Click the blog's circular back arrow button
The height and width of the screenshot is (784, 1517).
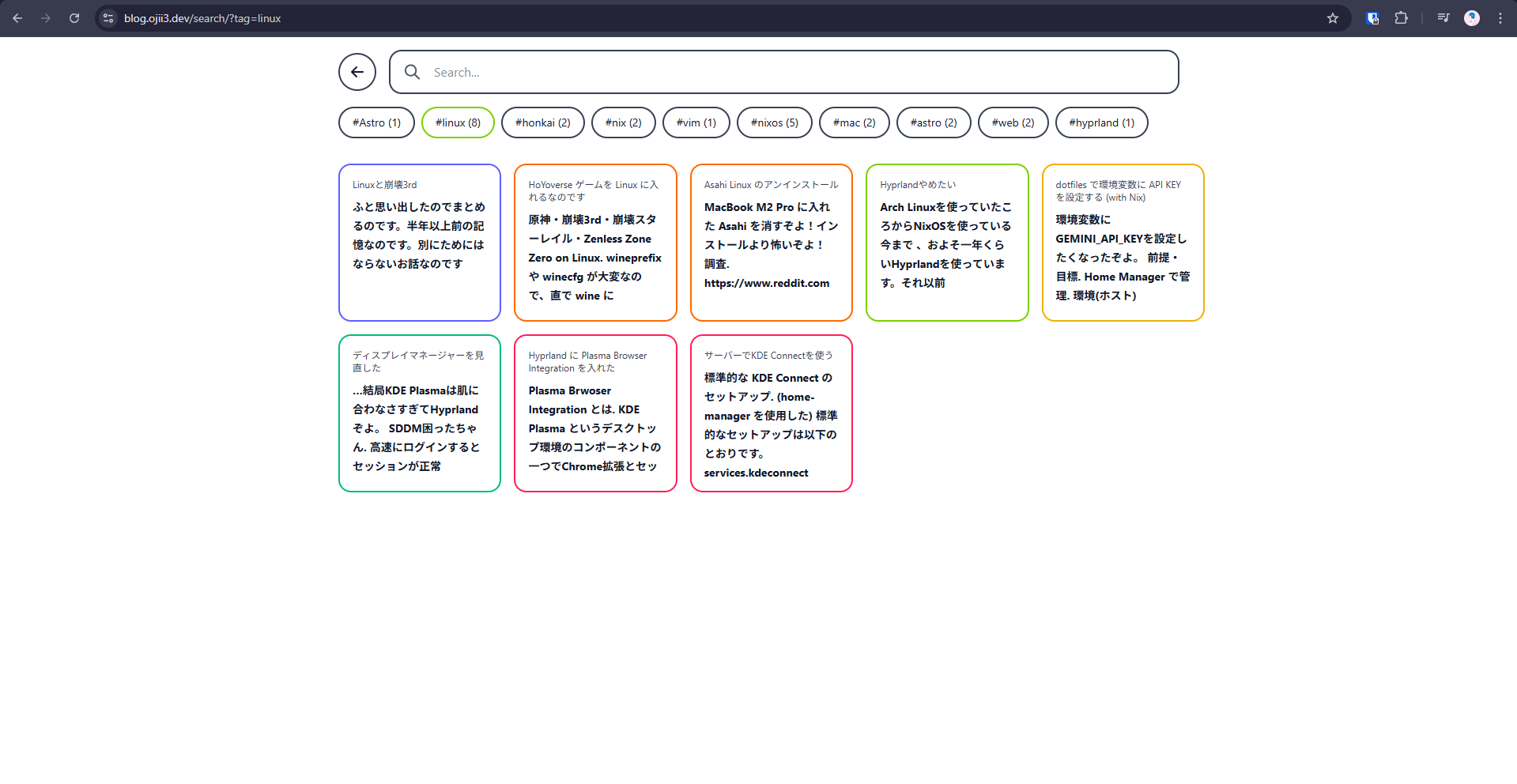pyautogui.click(x=357, y=72)
